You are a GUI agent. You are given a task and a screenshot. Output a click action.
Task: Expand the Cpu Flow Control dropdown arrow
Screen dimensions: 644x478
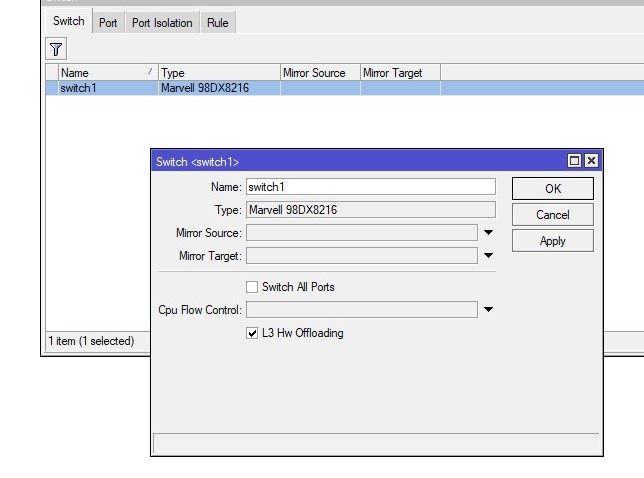pyautogui.click(x=488, y=309)
